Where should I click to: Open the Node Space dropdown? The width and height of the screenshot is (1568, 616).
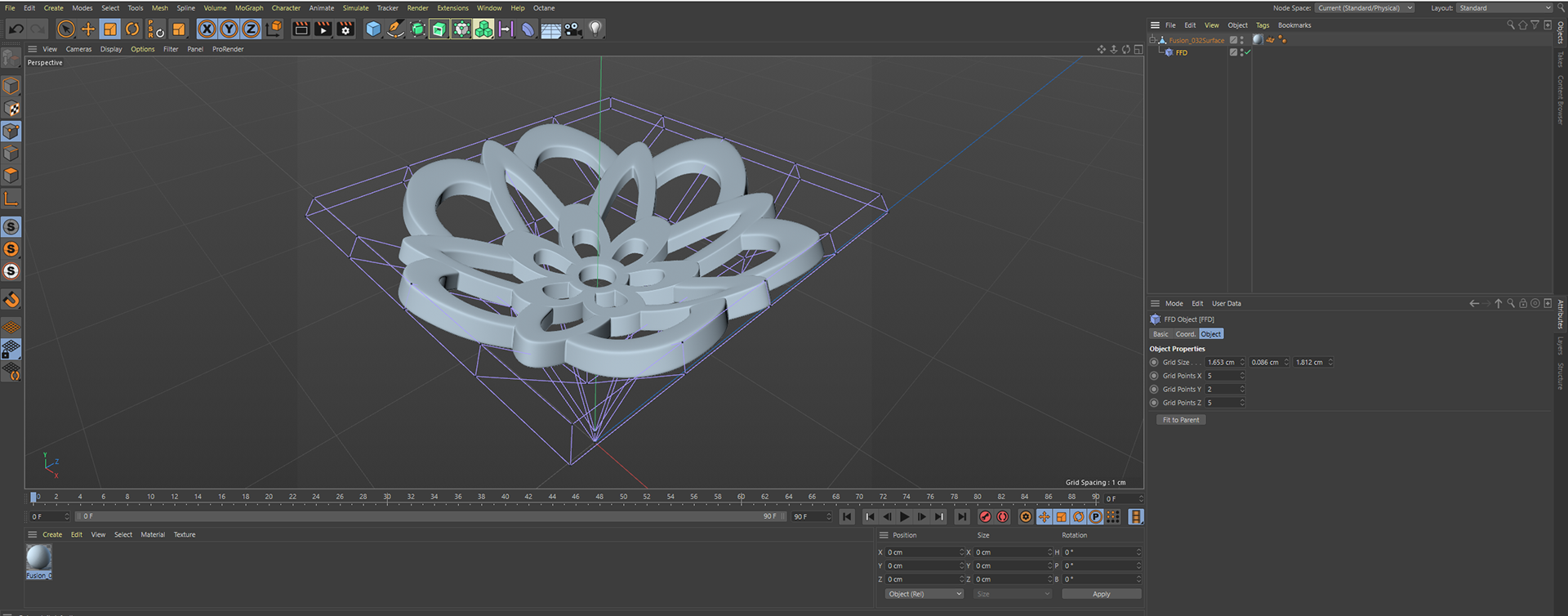[x=1364, y=8]
